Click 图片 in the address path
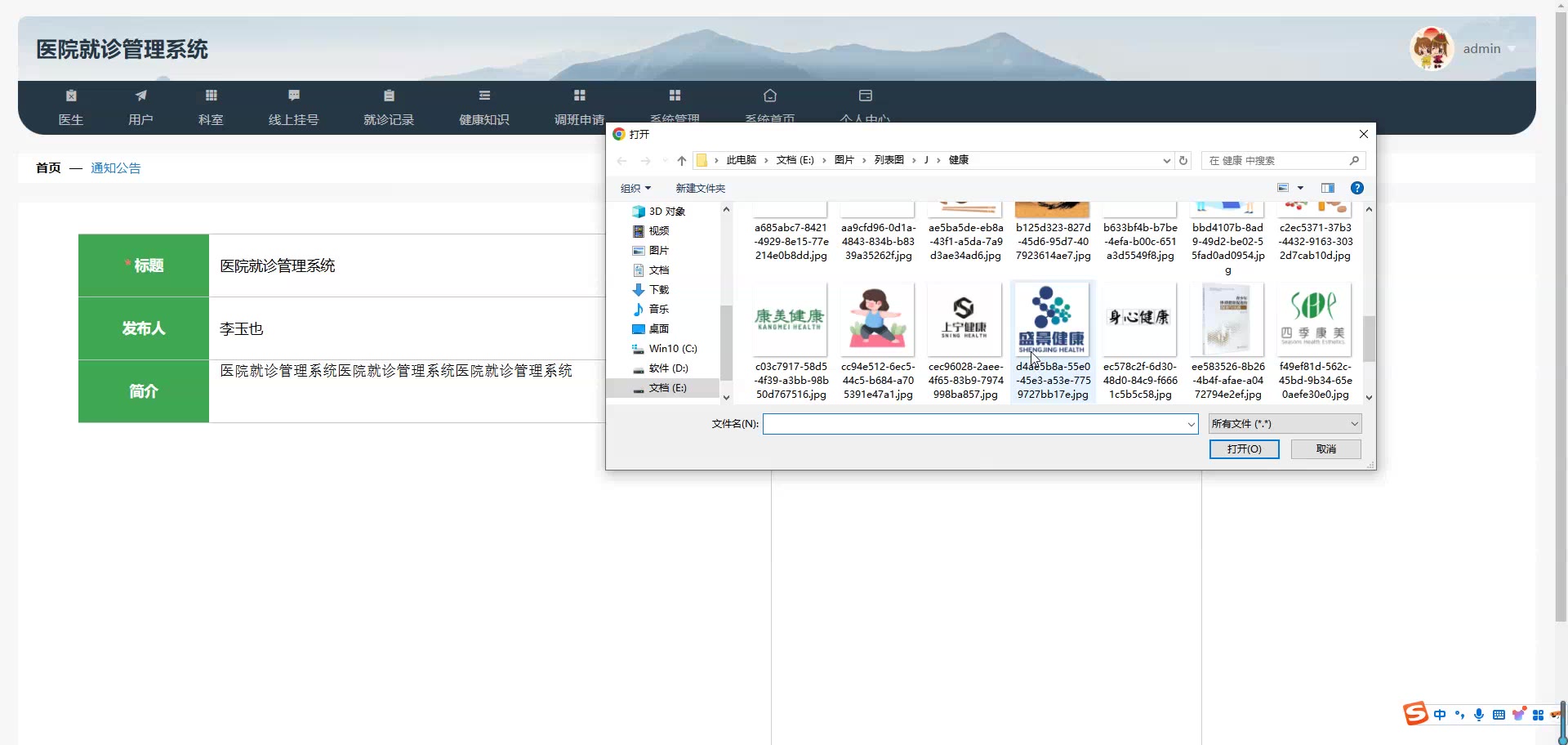The image size is (1568, 745). (844, 160)
